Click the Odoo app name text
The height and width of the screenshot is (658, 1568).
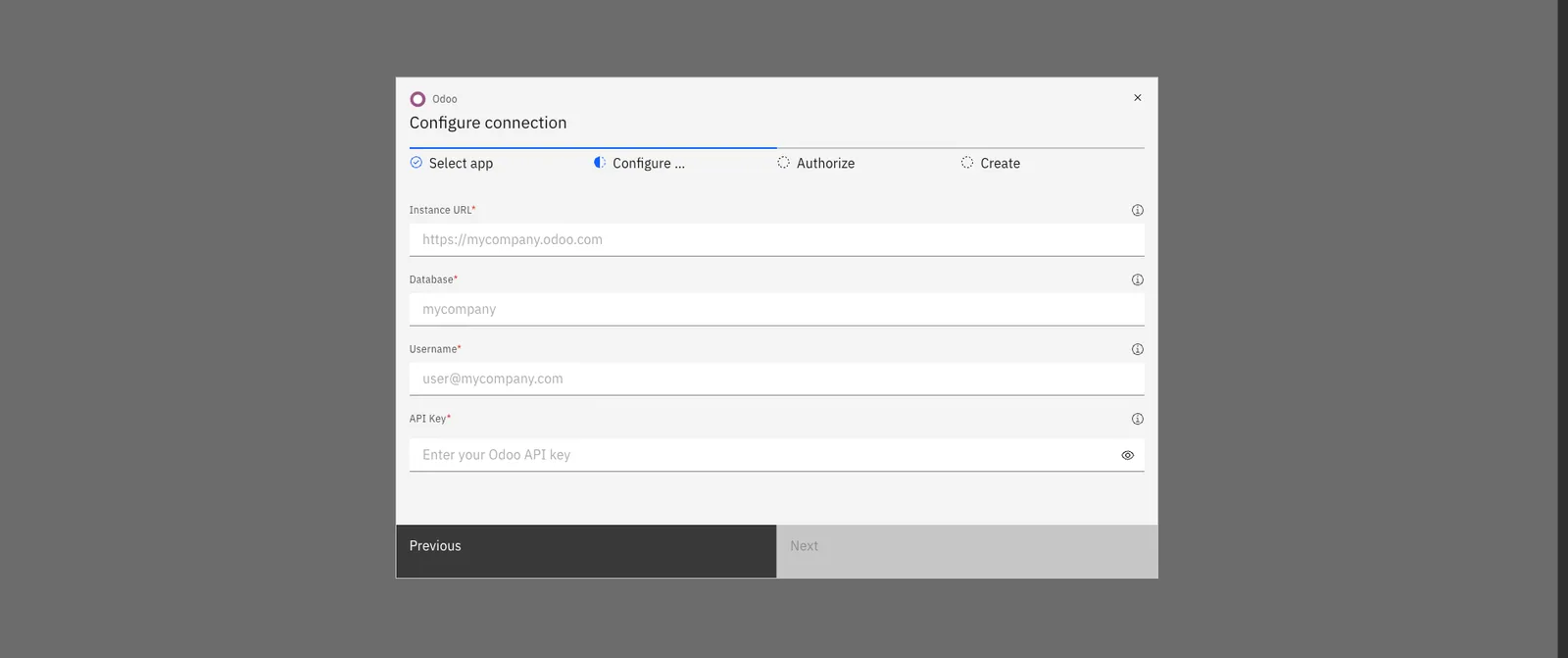(445, 99)
